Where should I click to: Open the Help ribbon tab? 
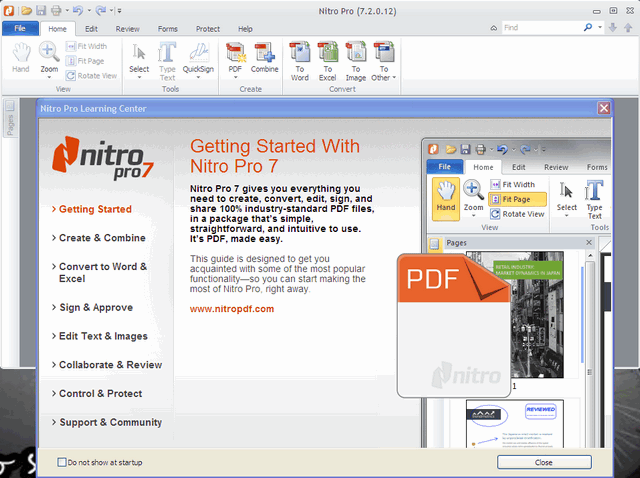click(245, 29)
